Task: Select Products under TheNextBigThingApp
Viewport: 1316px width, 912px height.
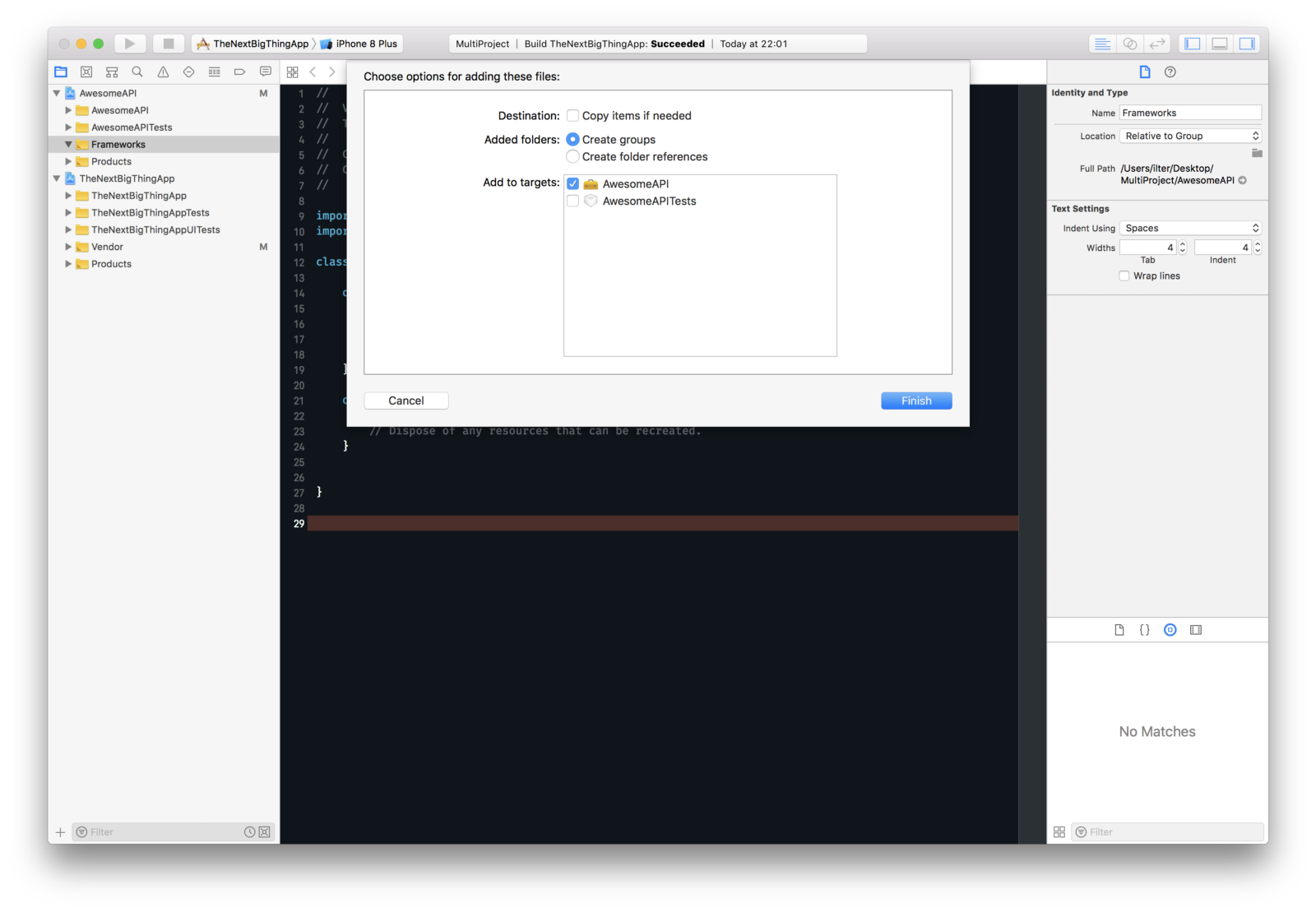Action: pyautogui.click(x=164, y=264)
